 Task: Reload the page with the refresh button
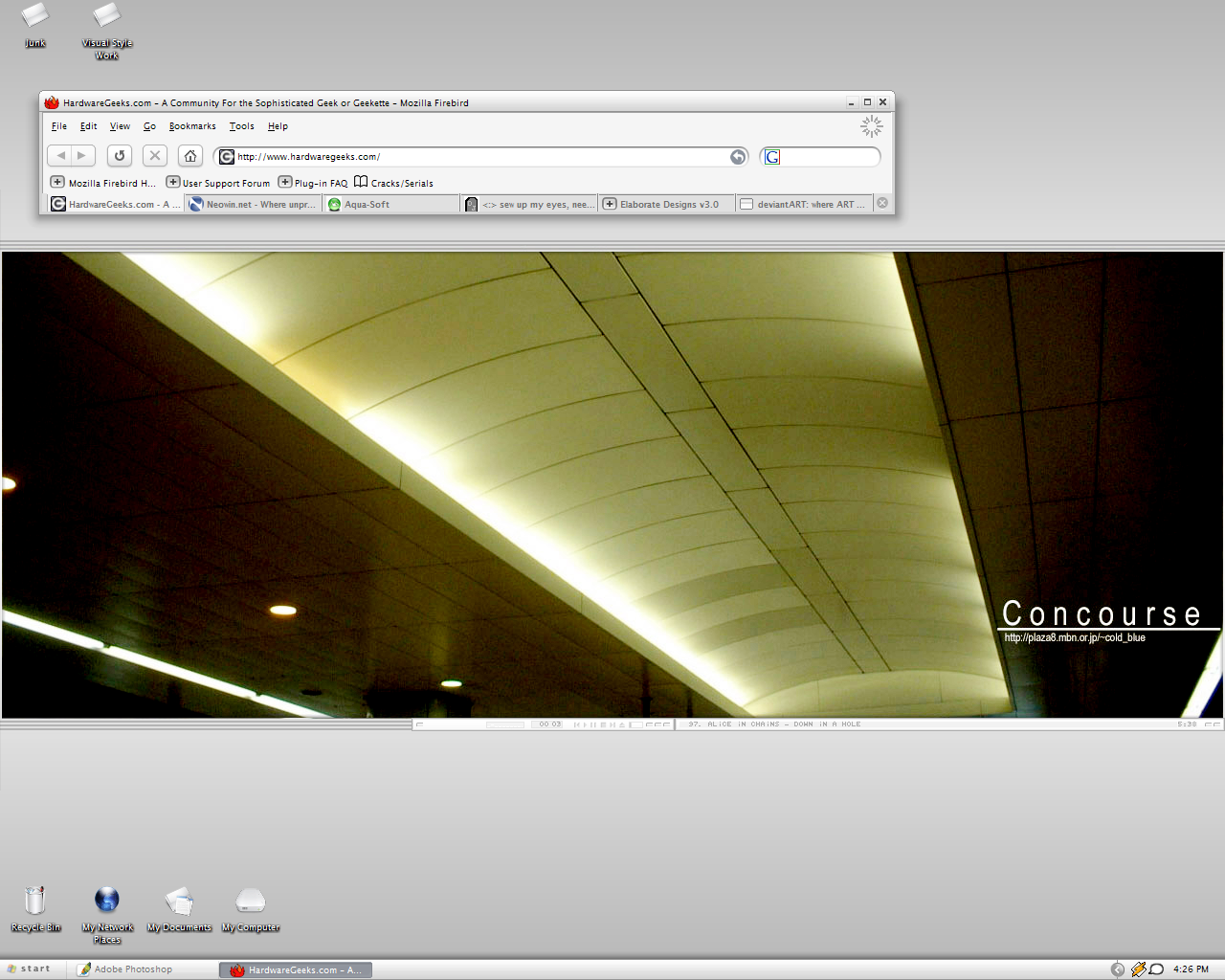coord(120,156)
